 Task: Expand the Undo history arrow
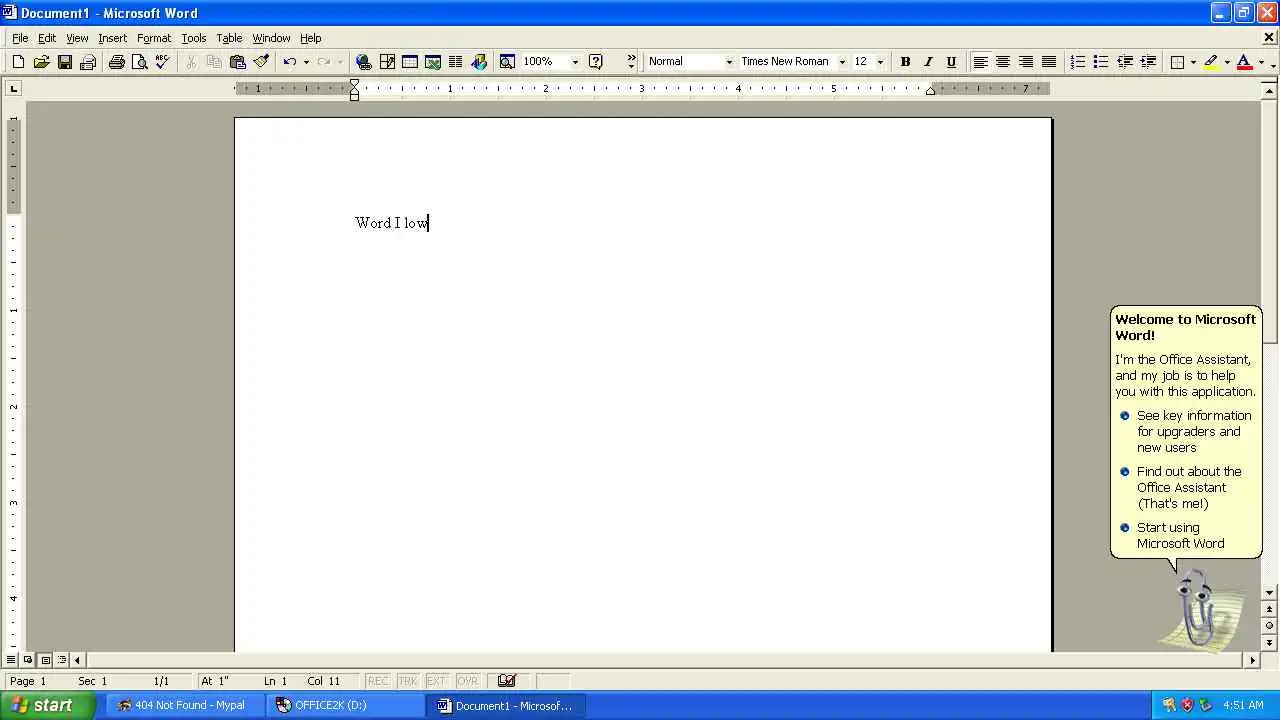[306, 62]
